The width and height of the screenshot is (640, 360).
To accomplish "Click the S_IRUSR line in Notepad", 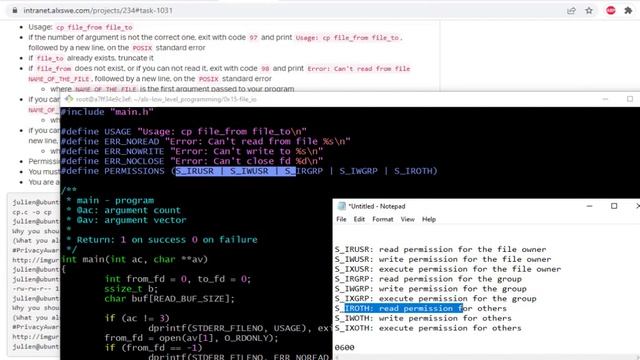I will pyautogui.click(x=440, y=249).
